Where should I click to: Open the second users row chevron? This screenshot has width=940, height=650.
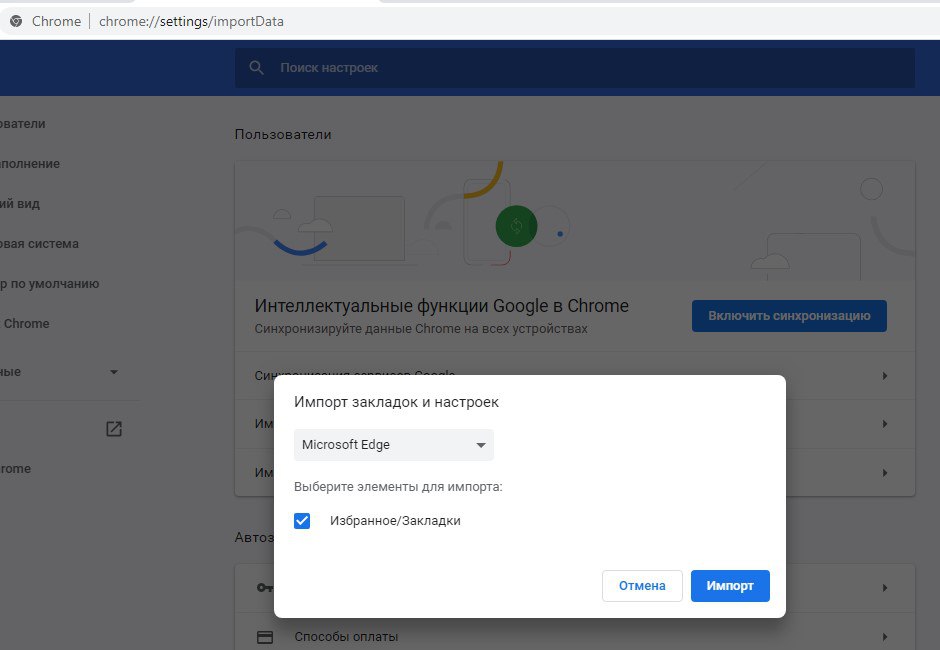(x=885, y=424)
